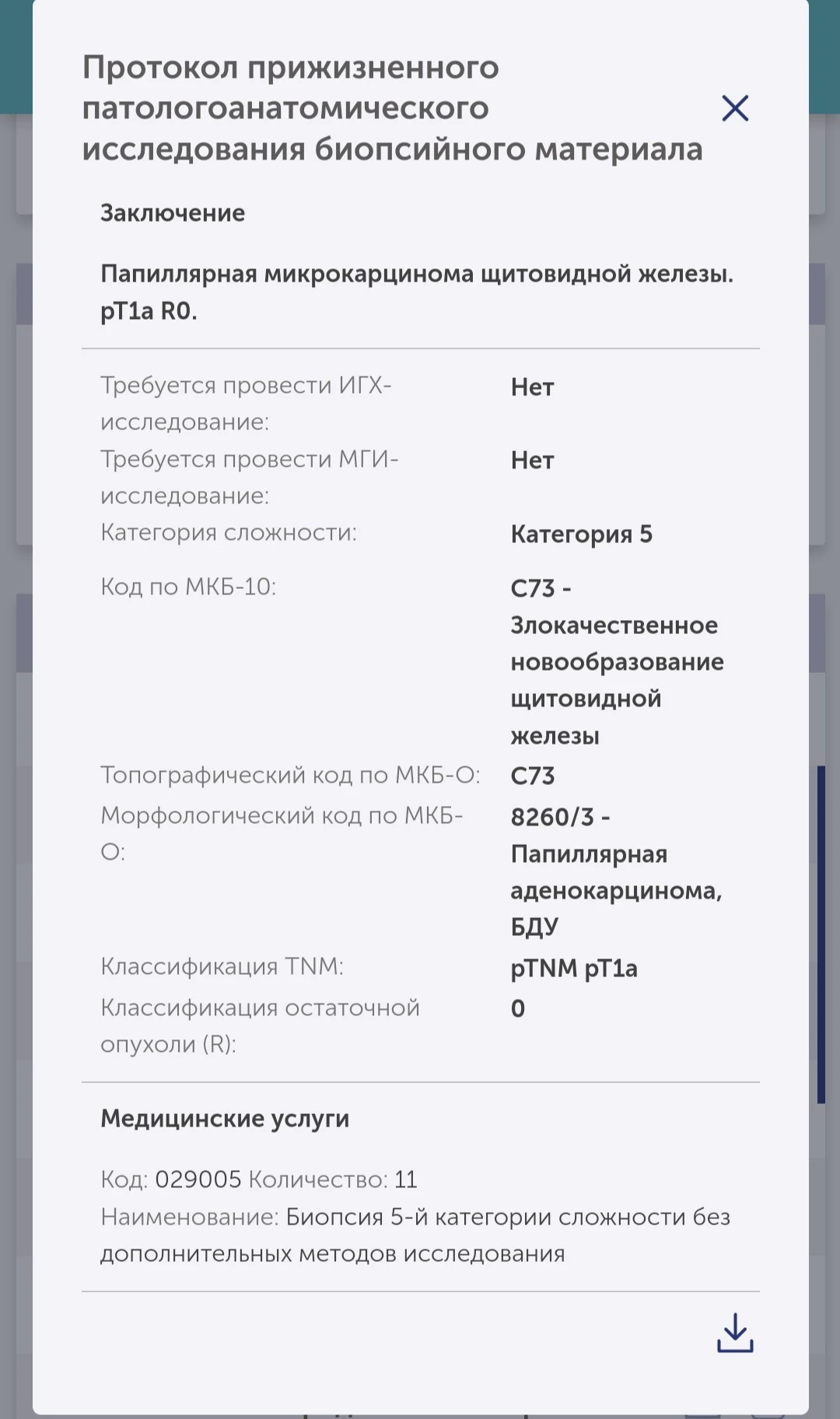Click the protocol title heading

click(392, 108)
